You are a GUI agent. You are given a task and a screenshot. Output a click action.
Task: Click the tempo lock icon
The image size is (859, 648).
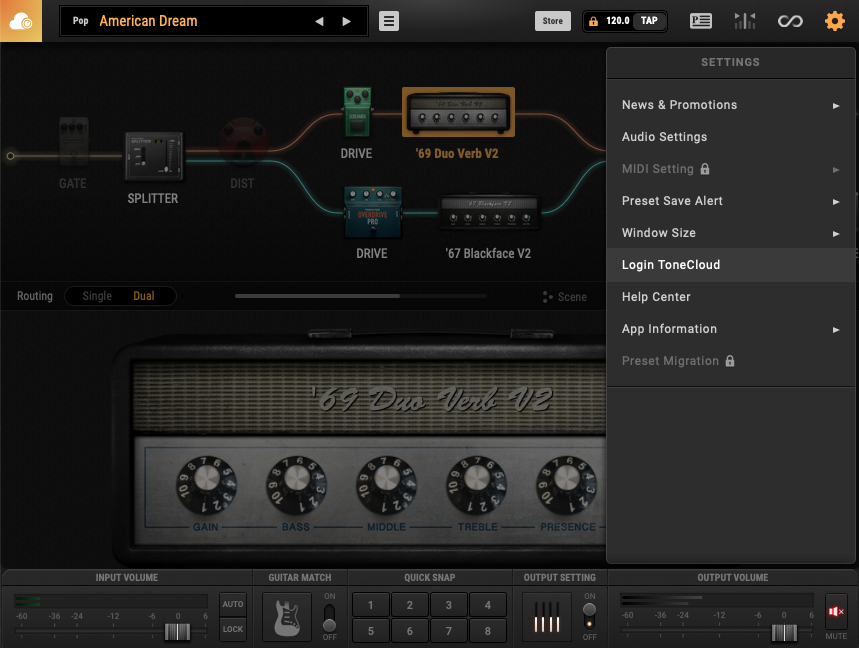click(593, 21)
